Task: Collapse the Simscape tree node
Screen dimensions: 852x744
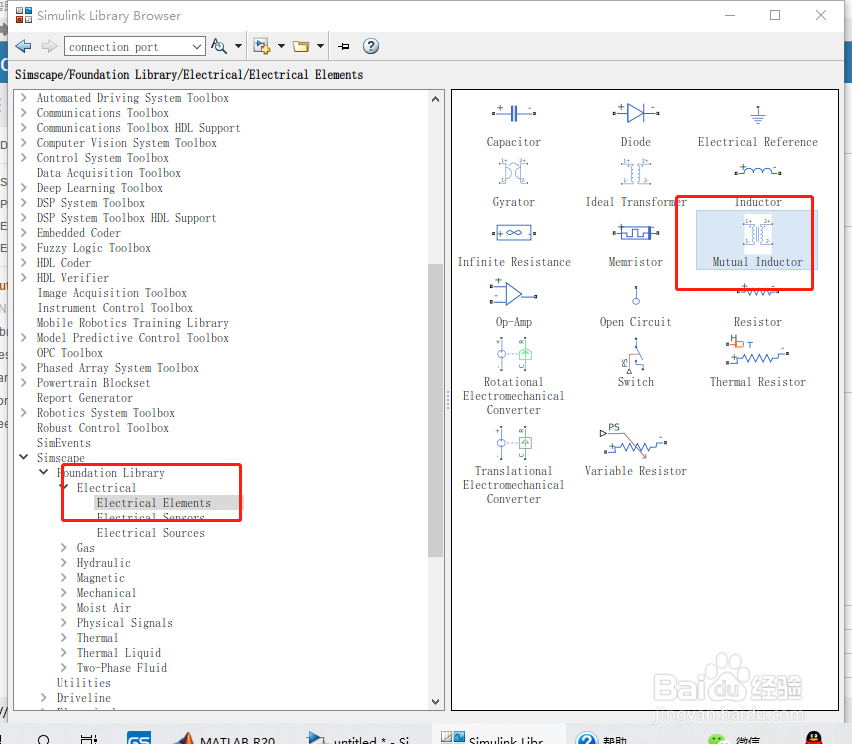Action: click(23, 457)
